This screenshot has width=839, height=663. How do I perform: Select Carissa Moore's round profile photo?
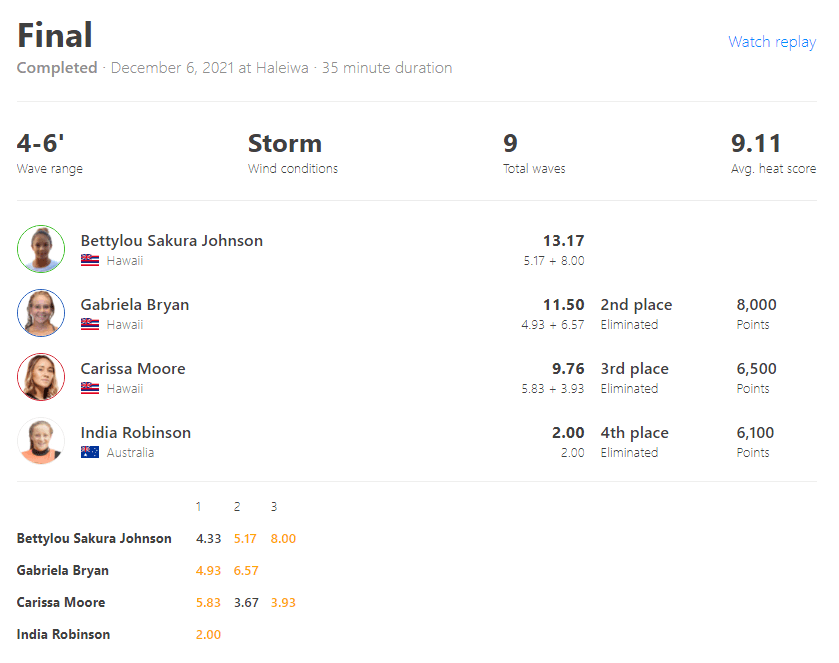point(41,377)
